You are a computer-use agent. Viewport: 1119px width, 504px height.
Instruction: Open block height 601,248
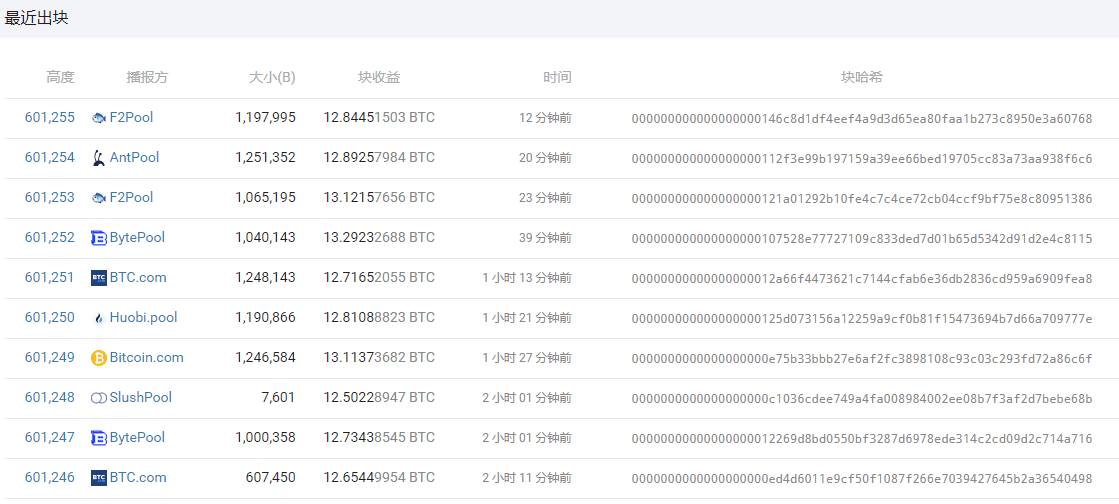click(x=50, y=398)
